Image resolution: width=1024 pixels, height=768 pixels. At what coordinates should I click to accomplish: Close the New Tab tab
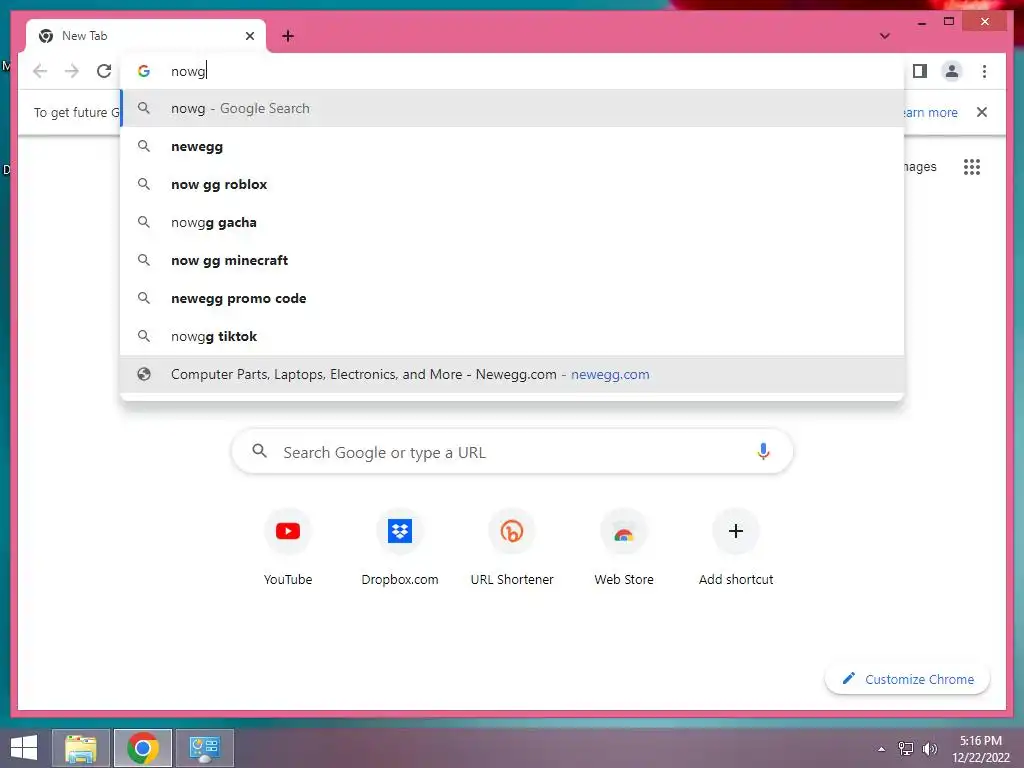249,36
